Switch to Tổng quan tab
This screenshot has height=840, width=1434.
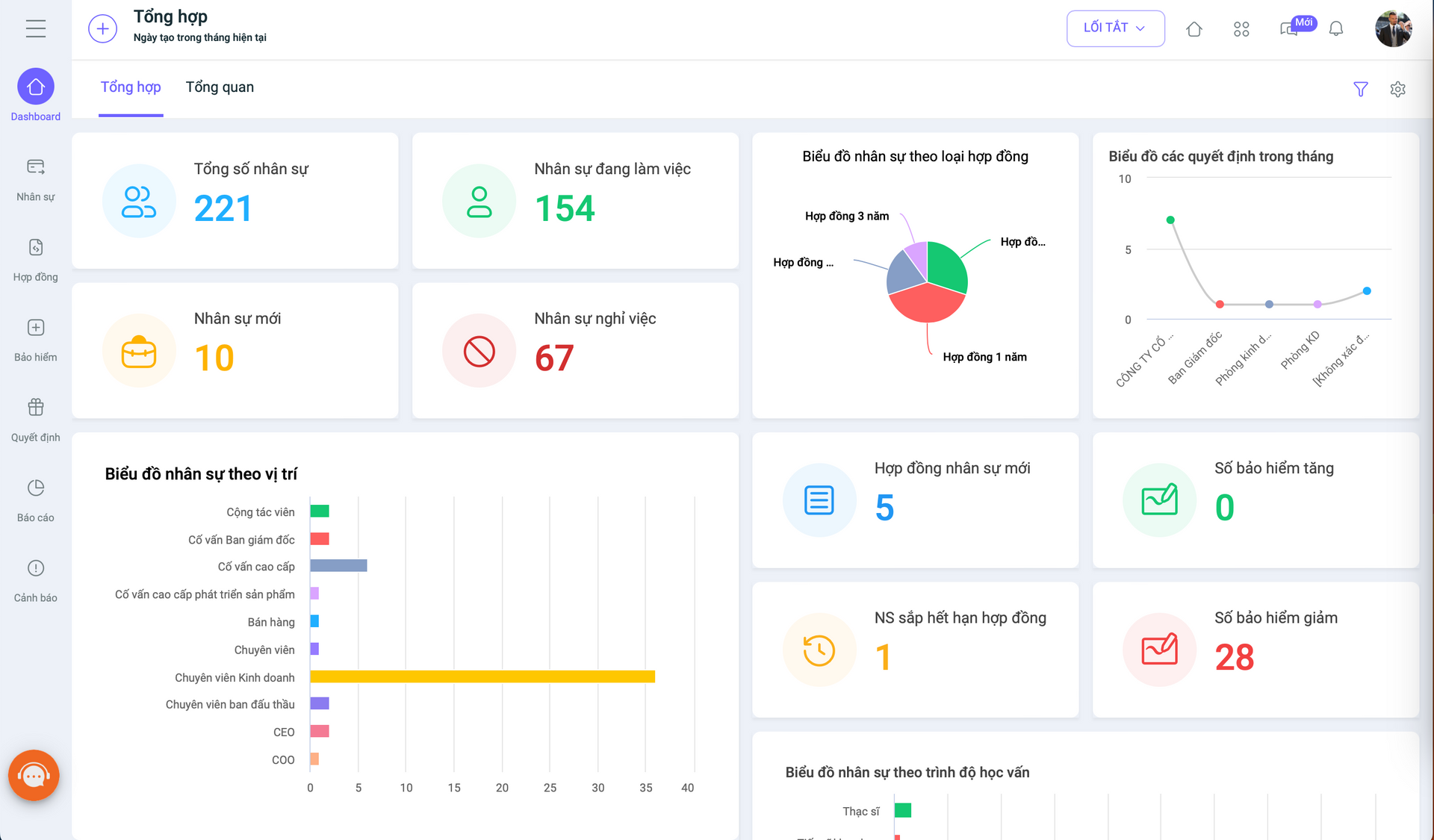point(220,87)
